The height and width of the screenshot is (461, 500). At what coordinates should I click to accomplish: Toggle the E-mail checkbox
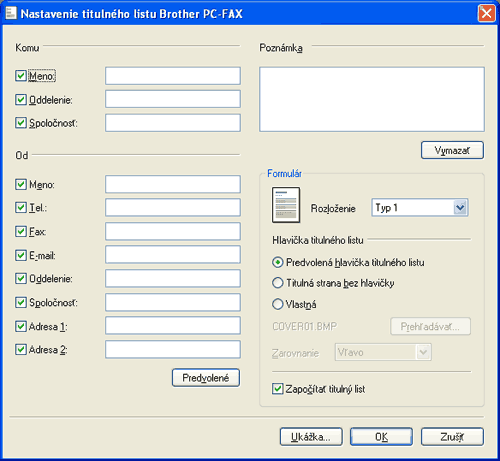pos(21,255)
